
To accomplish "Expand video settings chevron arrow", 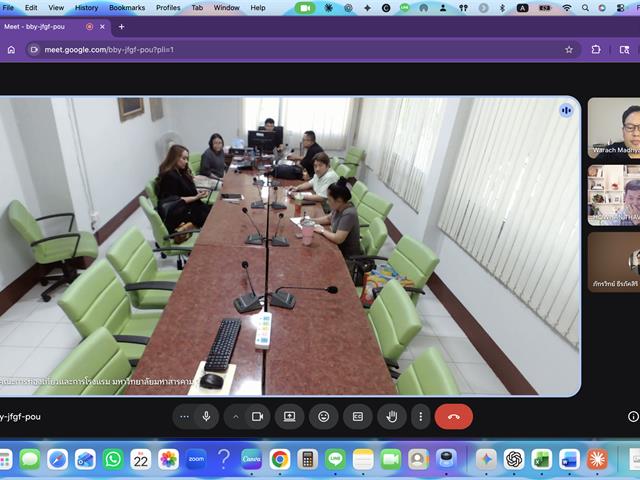I will [x=236, y=417].
